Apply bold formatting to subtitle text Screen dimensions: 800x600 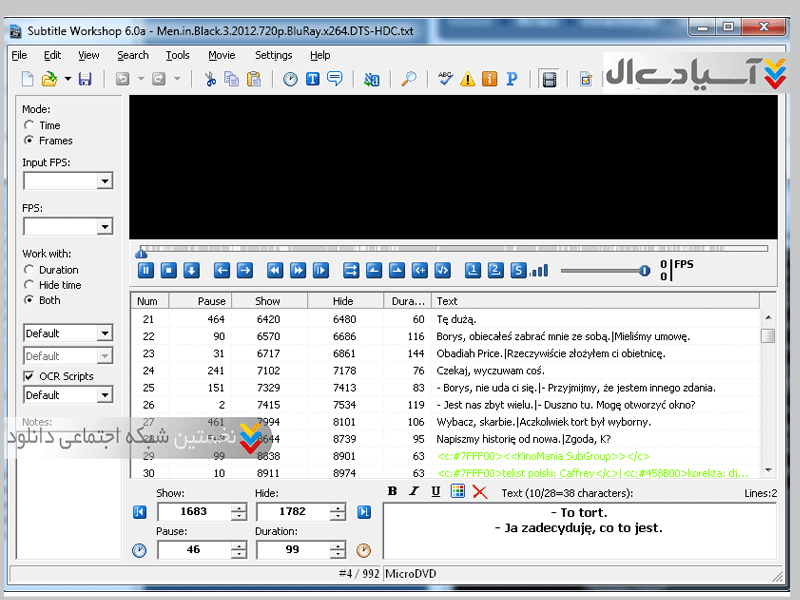[x=392, y=491]
